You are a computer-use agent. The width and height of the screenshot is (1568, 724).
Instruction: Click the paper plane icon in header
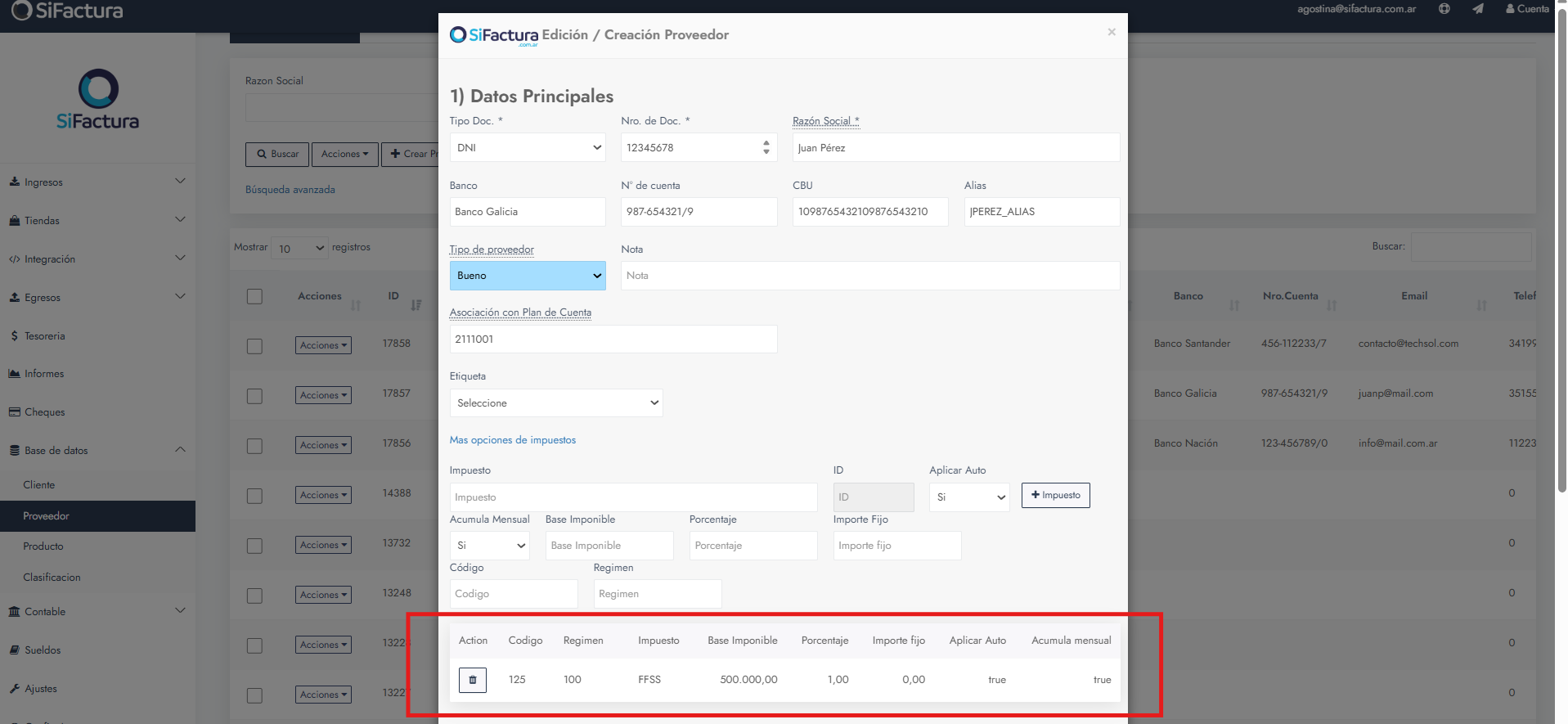(x=1477, y=9)
